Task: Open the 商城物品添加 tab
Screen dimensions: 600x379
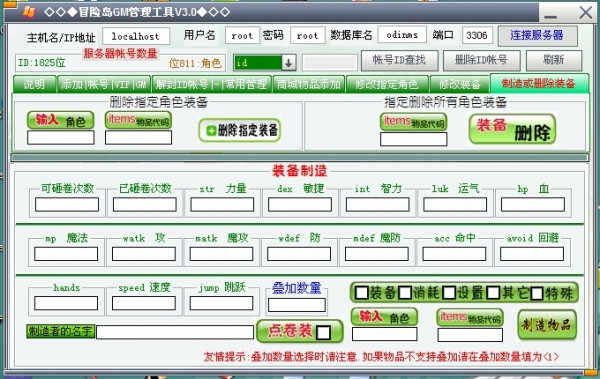Action: click(x=309, y=84)
